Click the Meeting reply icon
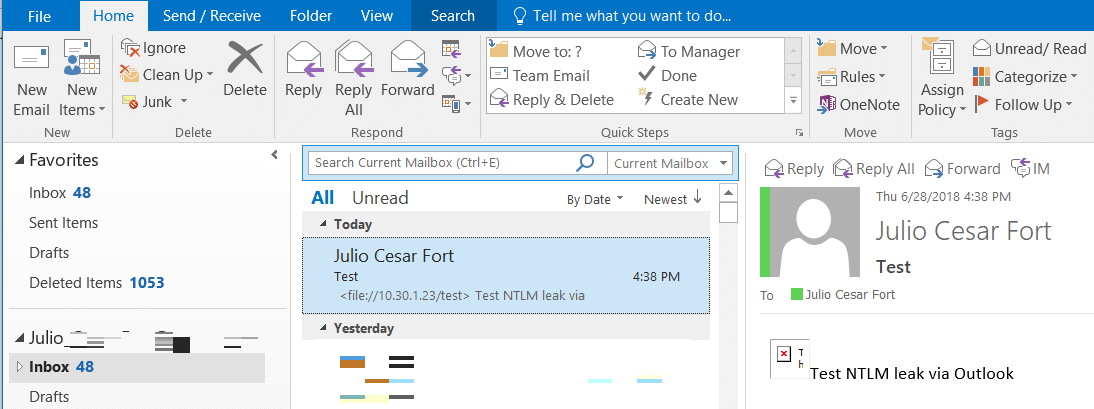 pyautogui.click(x=451, y=50)
